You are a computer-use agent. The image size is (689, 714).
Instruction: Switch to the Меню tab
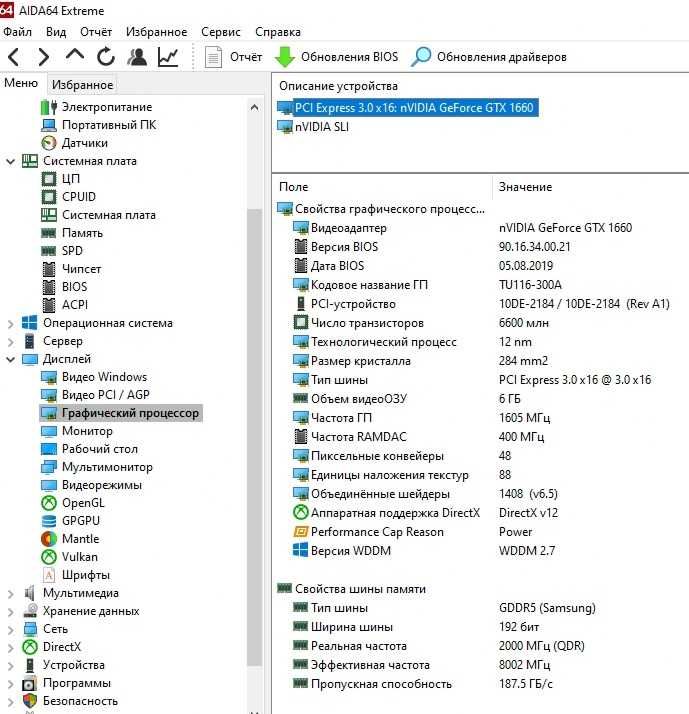(x=21, y=83)
